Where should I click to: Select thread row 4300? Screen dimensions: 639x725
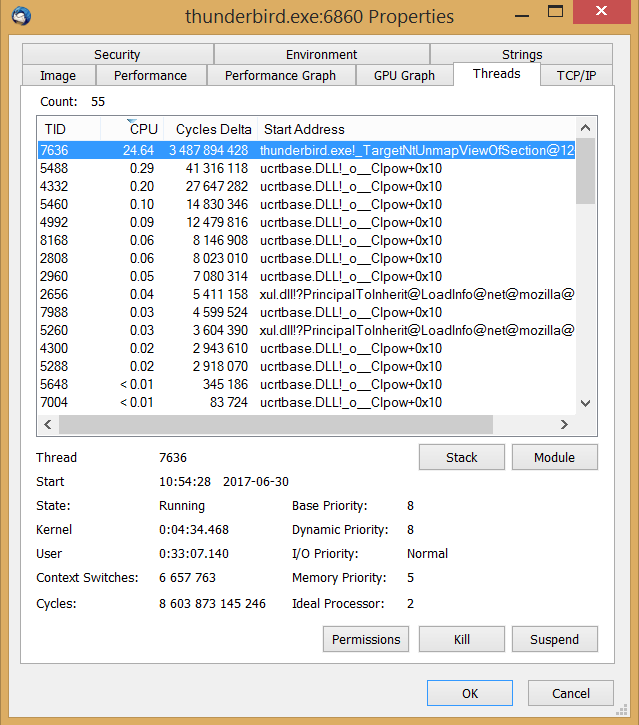click(x=306, y=349)
